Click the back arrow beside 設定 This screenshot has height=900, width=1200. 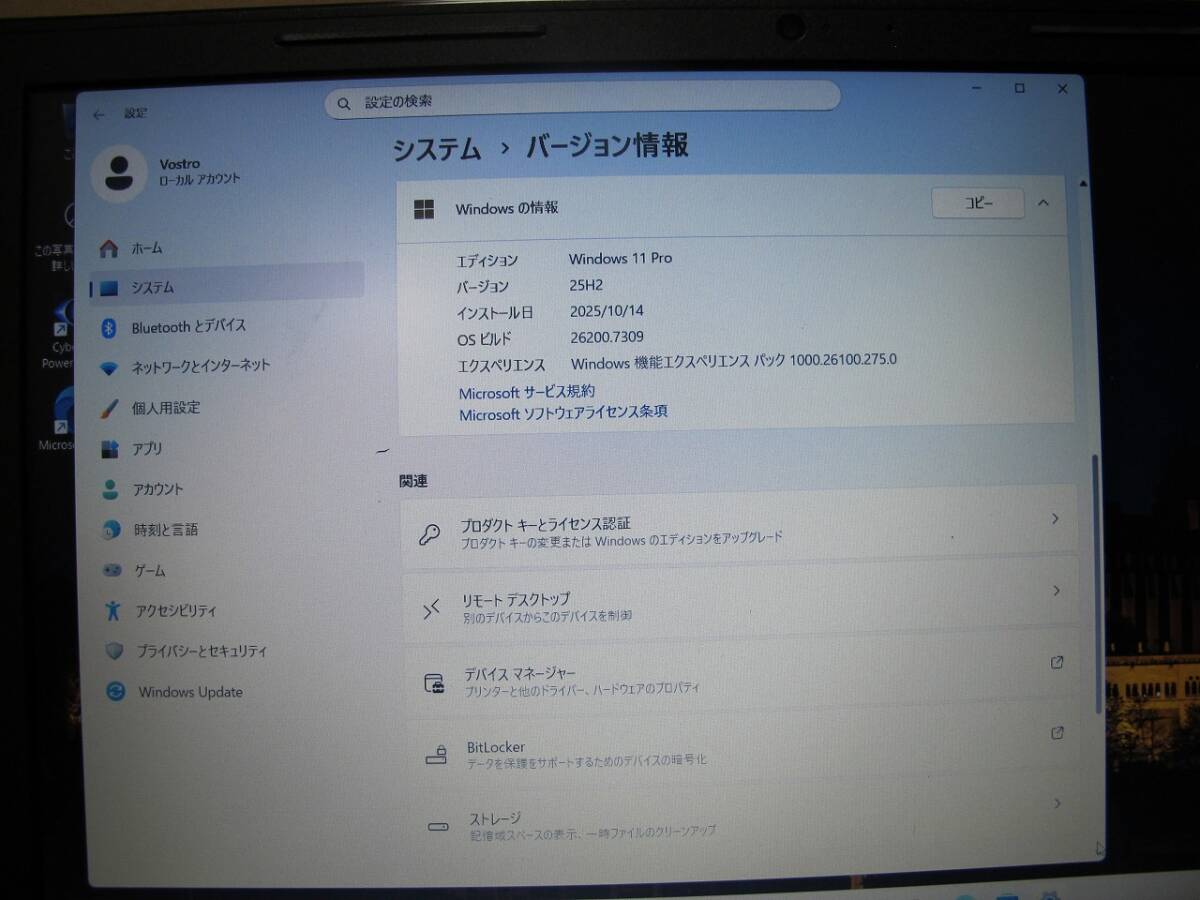point(98,115)
